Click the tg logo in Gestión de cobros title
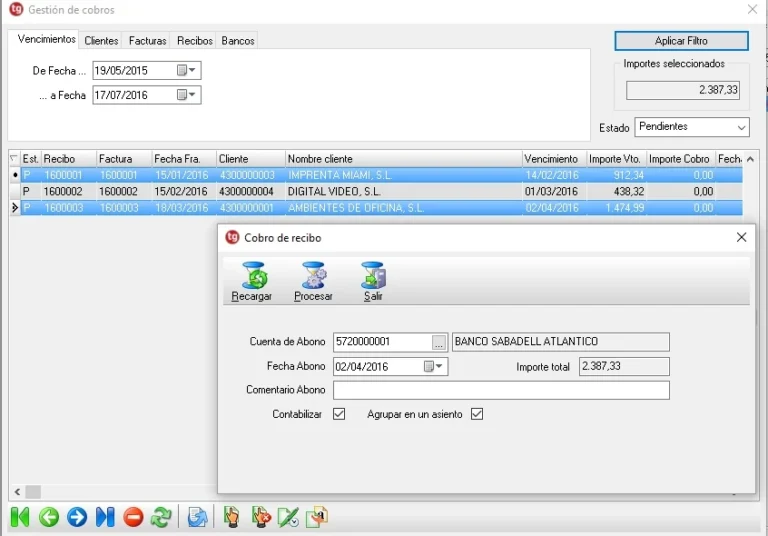This screenshot has width=768, height=536. [16, 9]
